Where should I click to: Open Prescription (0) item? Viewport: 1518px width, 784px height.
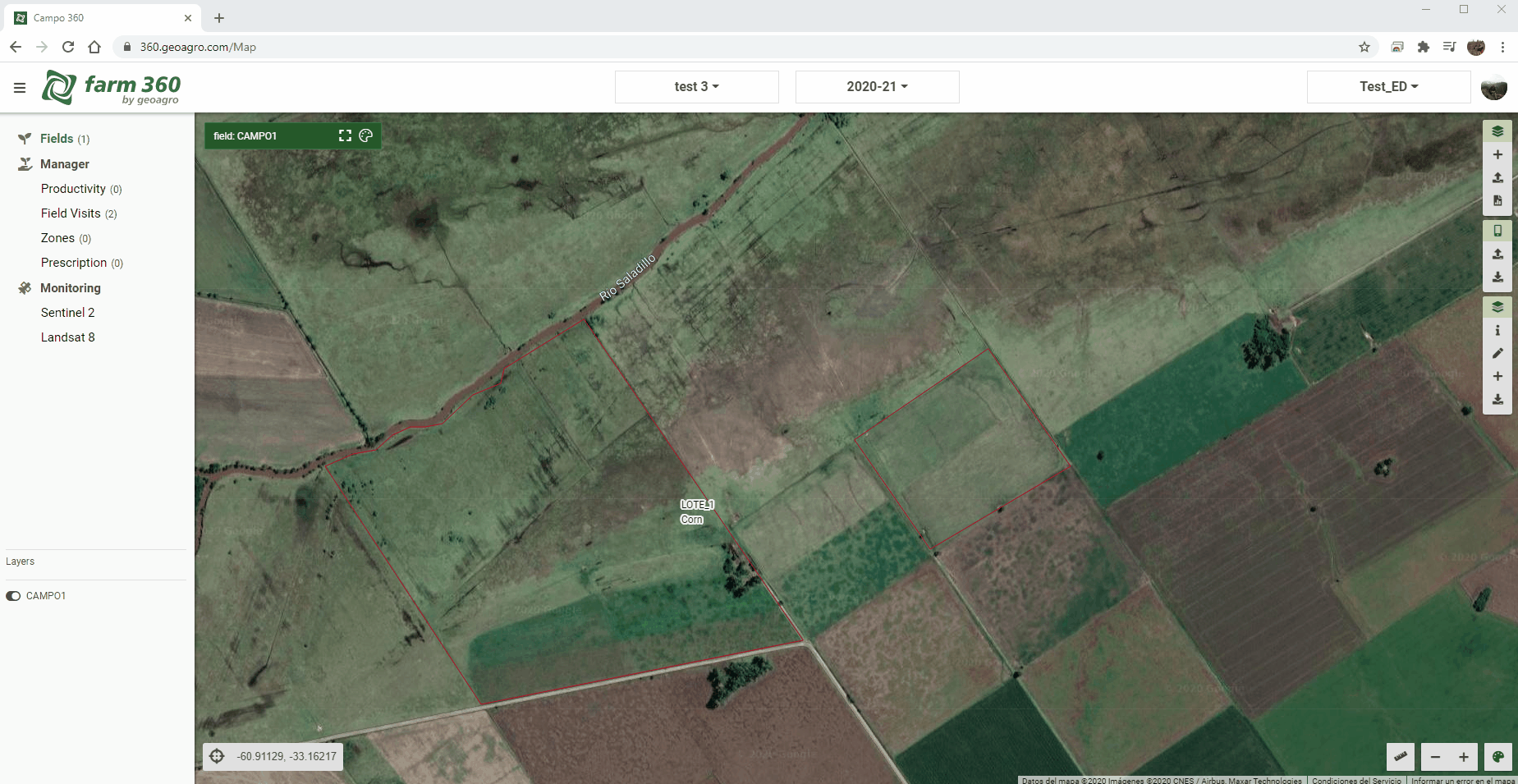pos(82,263)
